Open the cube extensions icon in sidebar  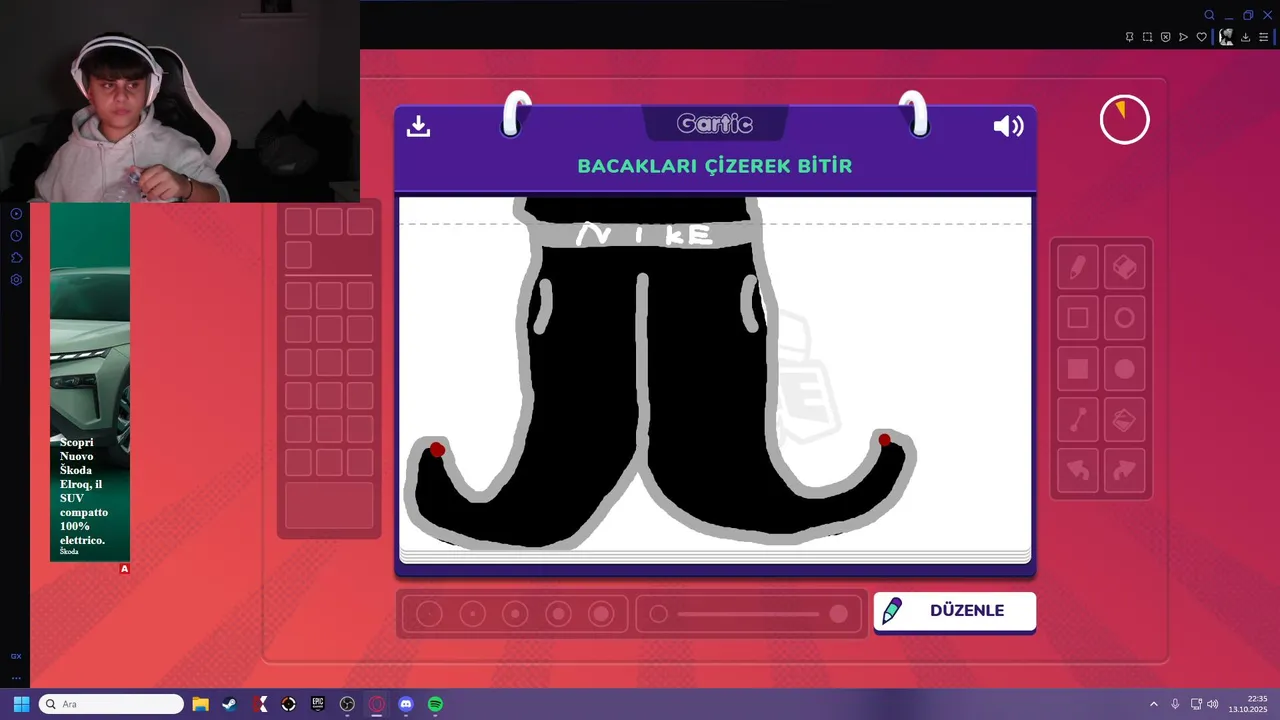tap(16, 258)
